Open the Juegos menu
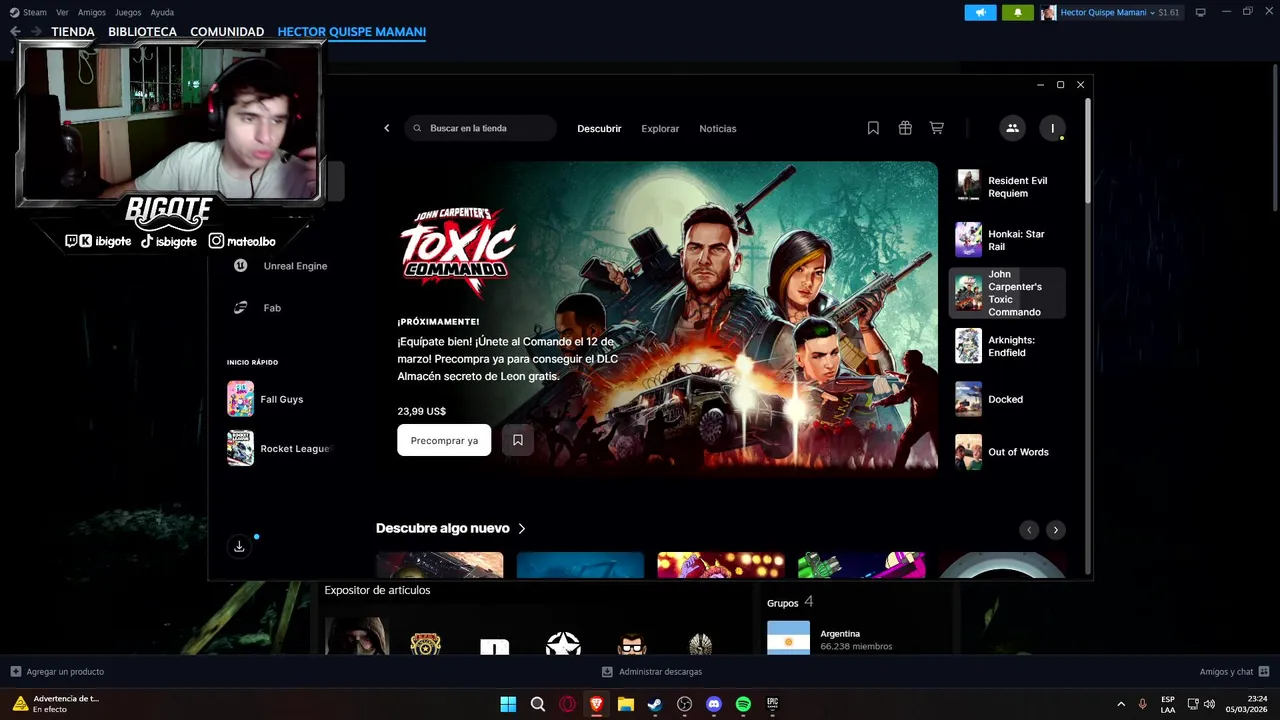 click(128, 12)
